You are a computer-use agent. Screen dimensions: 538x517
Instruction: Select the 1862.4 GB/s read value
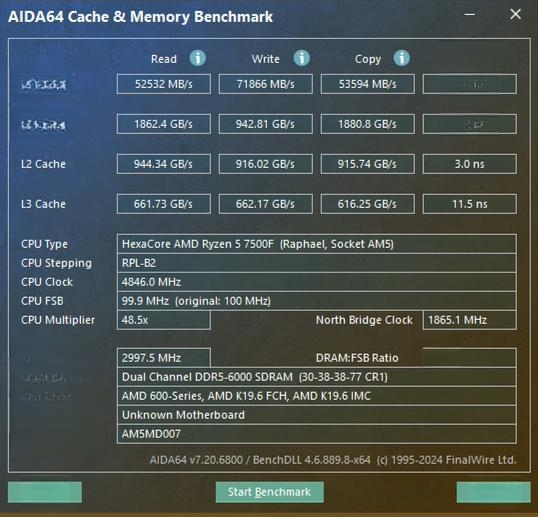(164, 124)
